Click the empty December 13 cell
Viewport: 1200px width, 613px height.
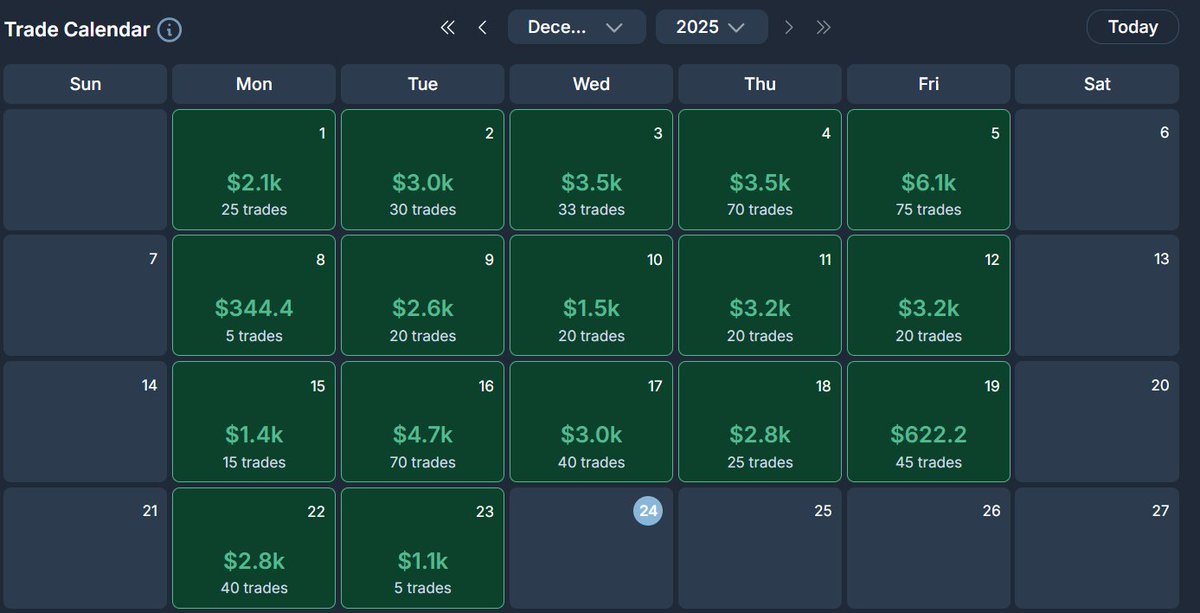(x=1097, y=296)
